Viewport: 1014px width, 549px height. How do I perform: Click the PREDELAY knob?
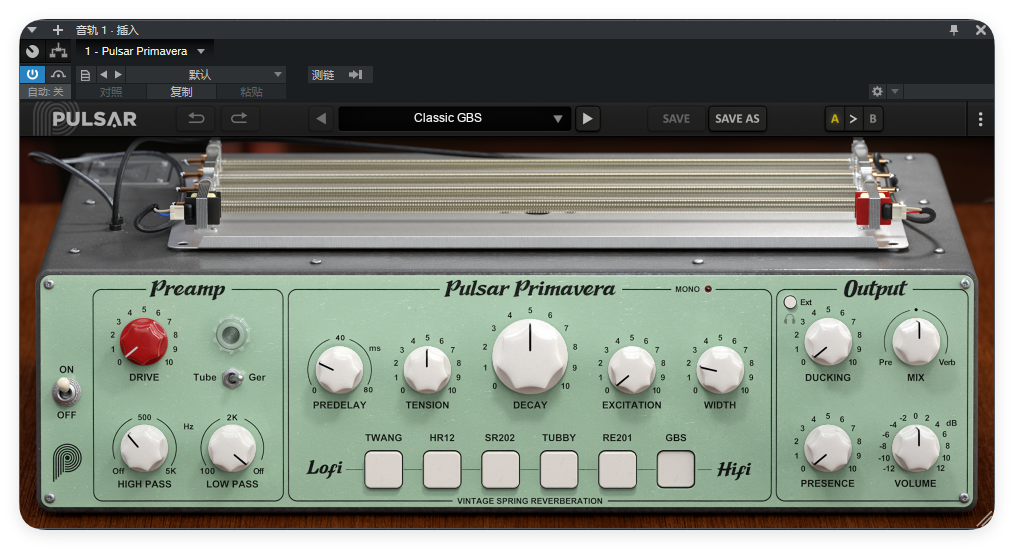[x=339, y=369]
